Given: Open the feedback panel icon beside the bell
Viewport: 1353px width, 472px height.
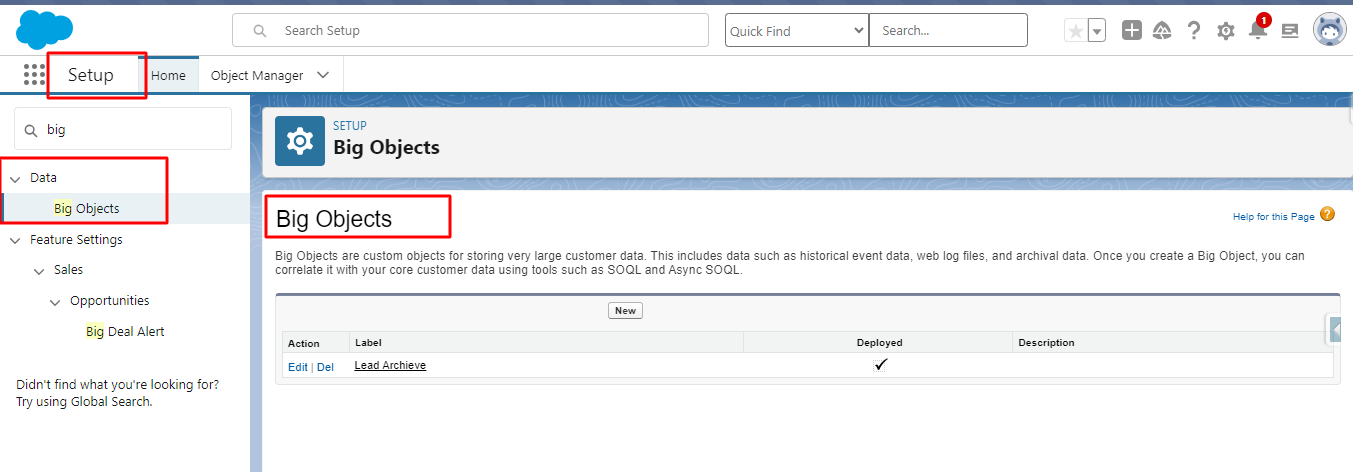Looking at the screenshot, I should click(1290, 31).
